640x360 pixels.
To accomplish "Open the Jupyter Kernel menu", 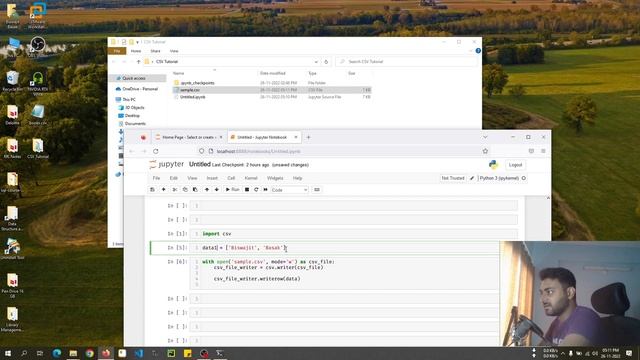I will click(x=251, y=178).
